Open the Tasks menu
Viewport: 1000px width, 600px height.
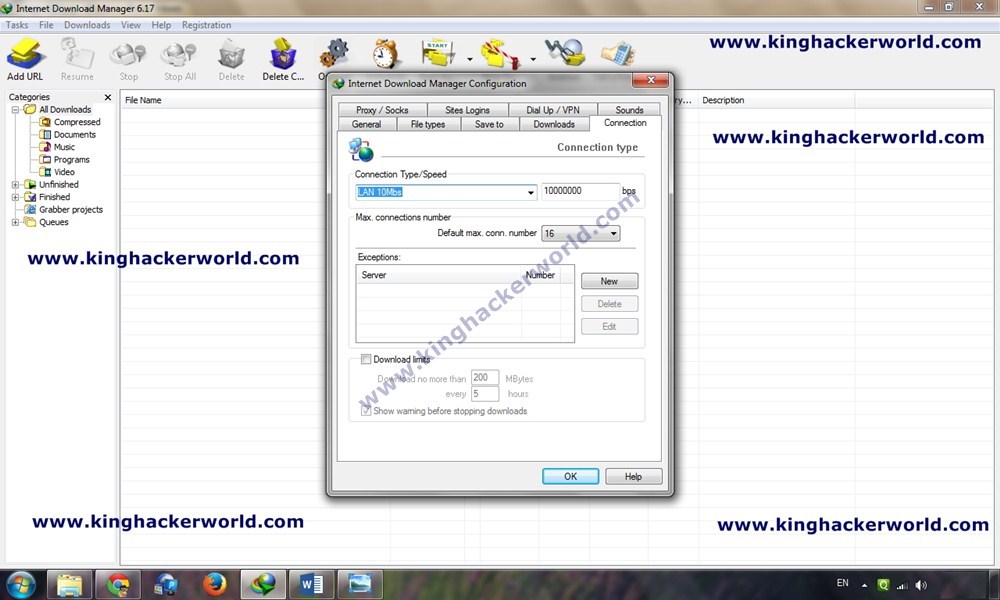point(17,25)
